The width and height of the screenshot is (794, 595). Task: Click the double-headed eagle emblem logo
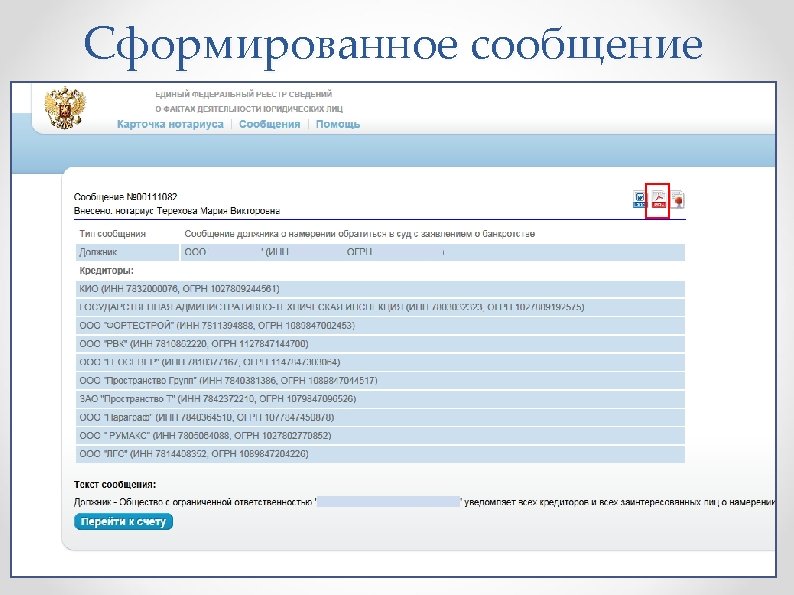(x=64, y=108)
